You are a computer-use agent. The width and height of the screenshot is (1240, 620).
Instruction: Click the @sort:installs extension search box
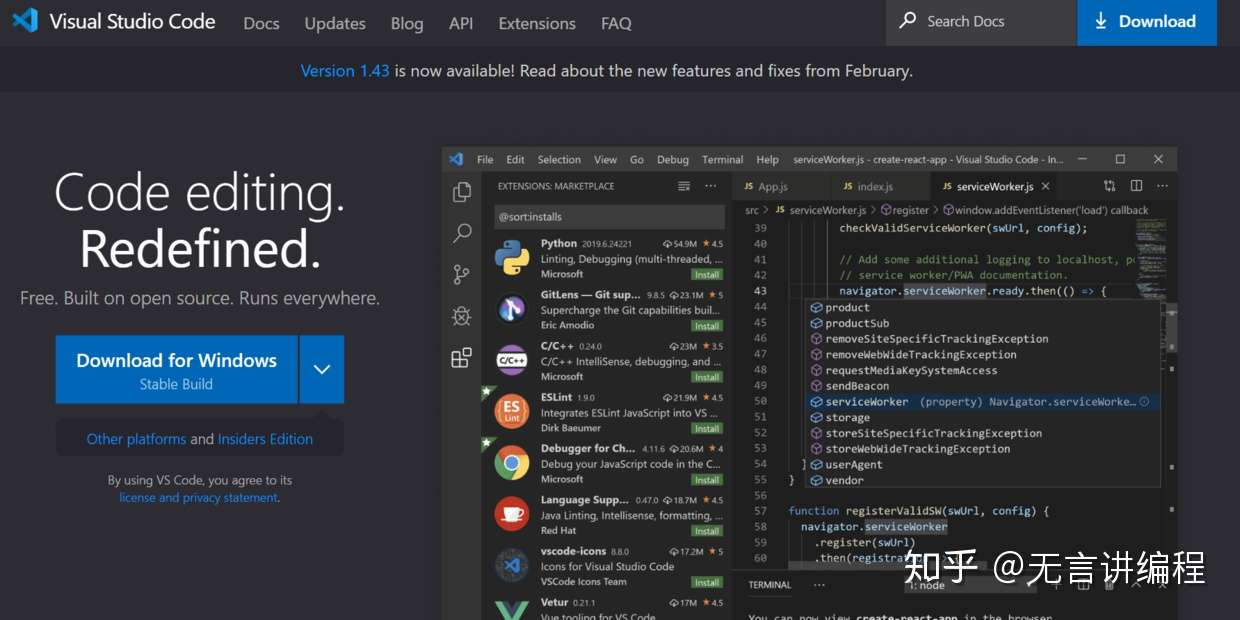point(609,217)
